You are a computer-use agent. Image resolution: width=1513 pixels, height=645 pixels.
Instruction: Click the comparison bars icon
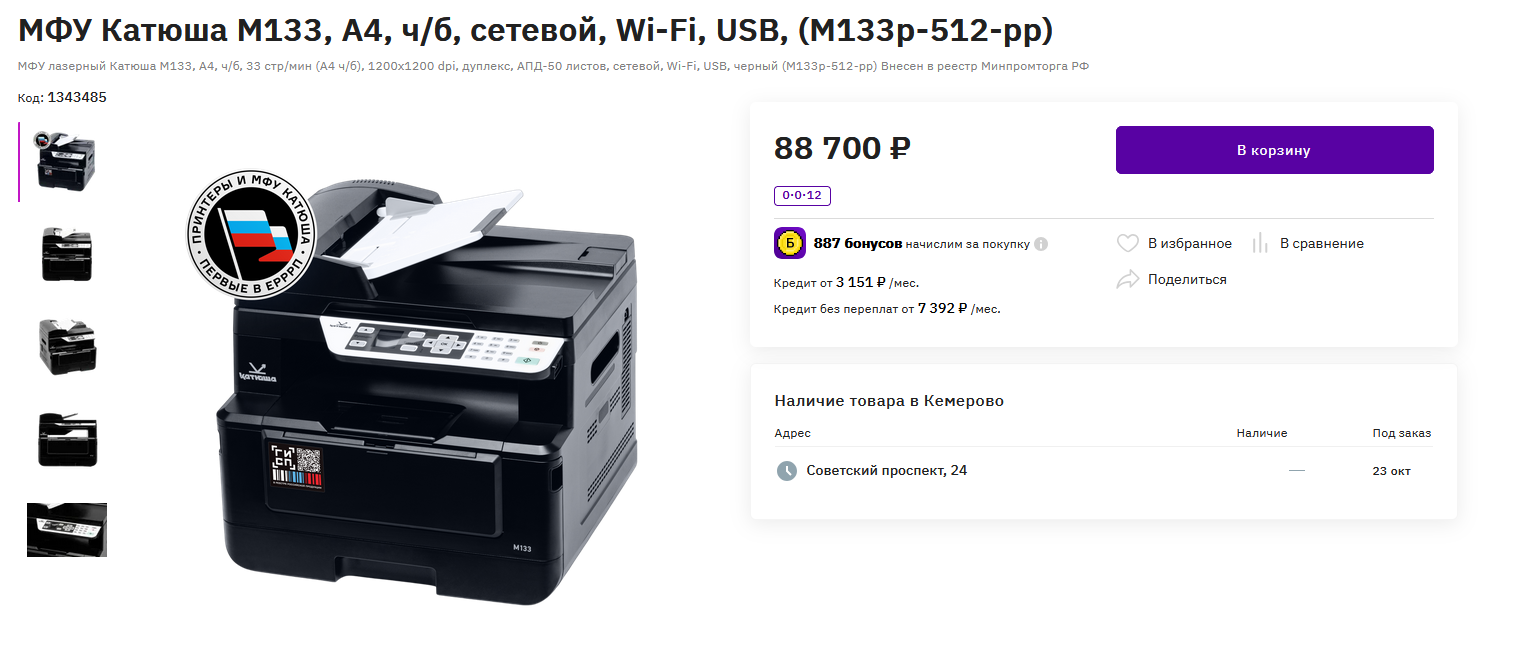coord(1260,243)
